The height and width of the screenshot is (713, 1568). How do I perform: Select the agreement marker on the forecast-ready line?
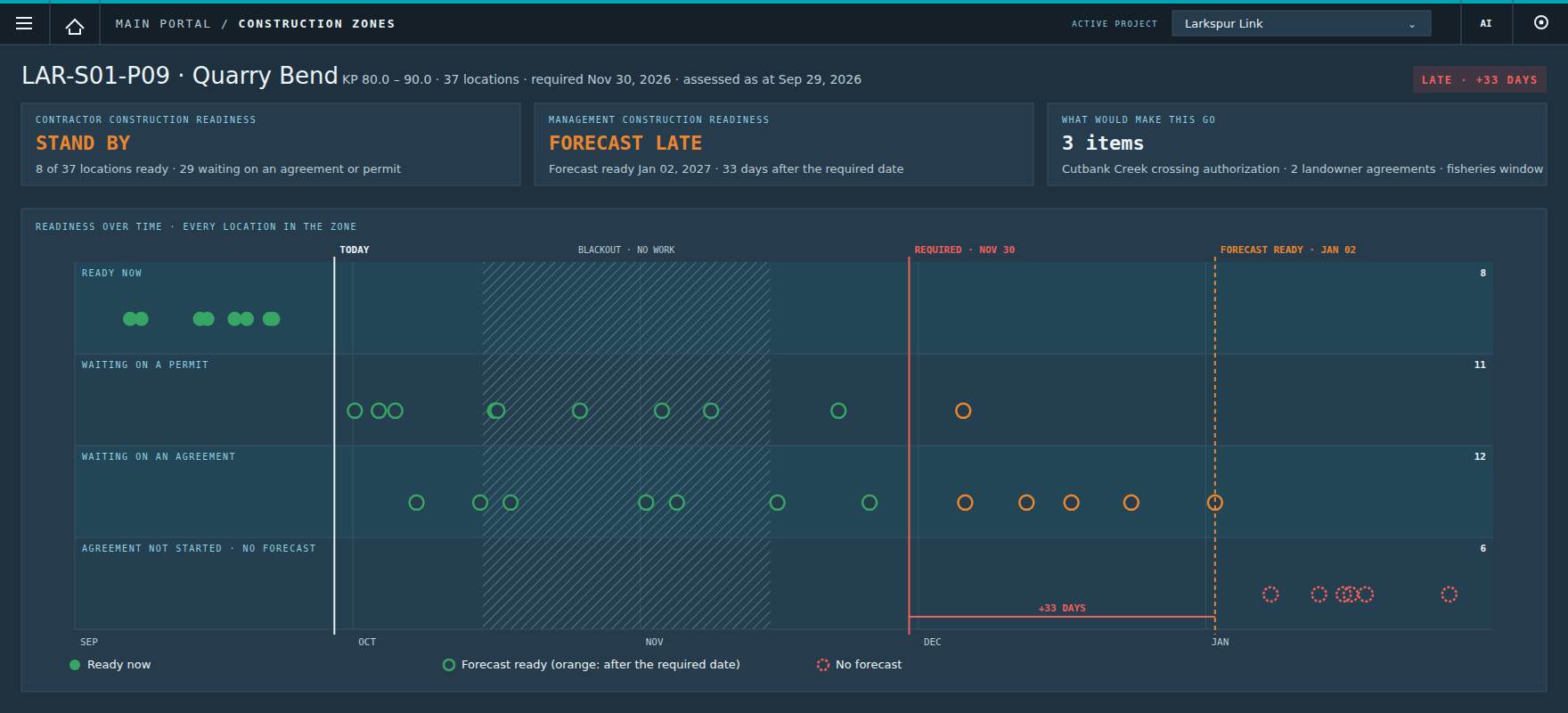tap(1214, 503)
